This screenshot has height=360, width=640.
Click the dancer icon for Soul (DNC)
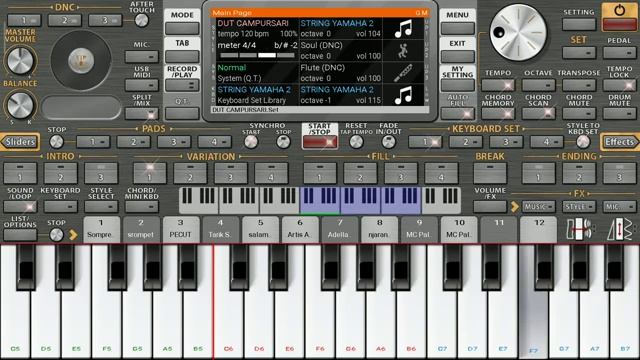pos(403,51)
